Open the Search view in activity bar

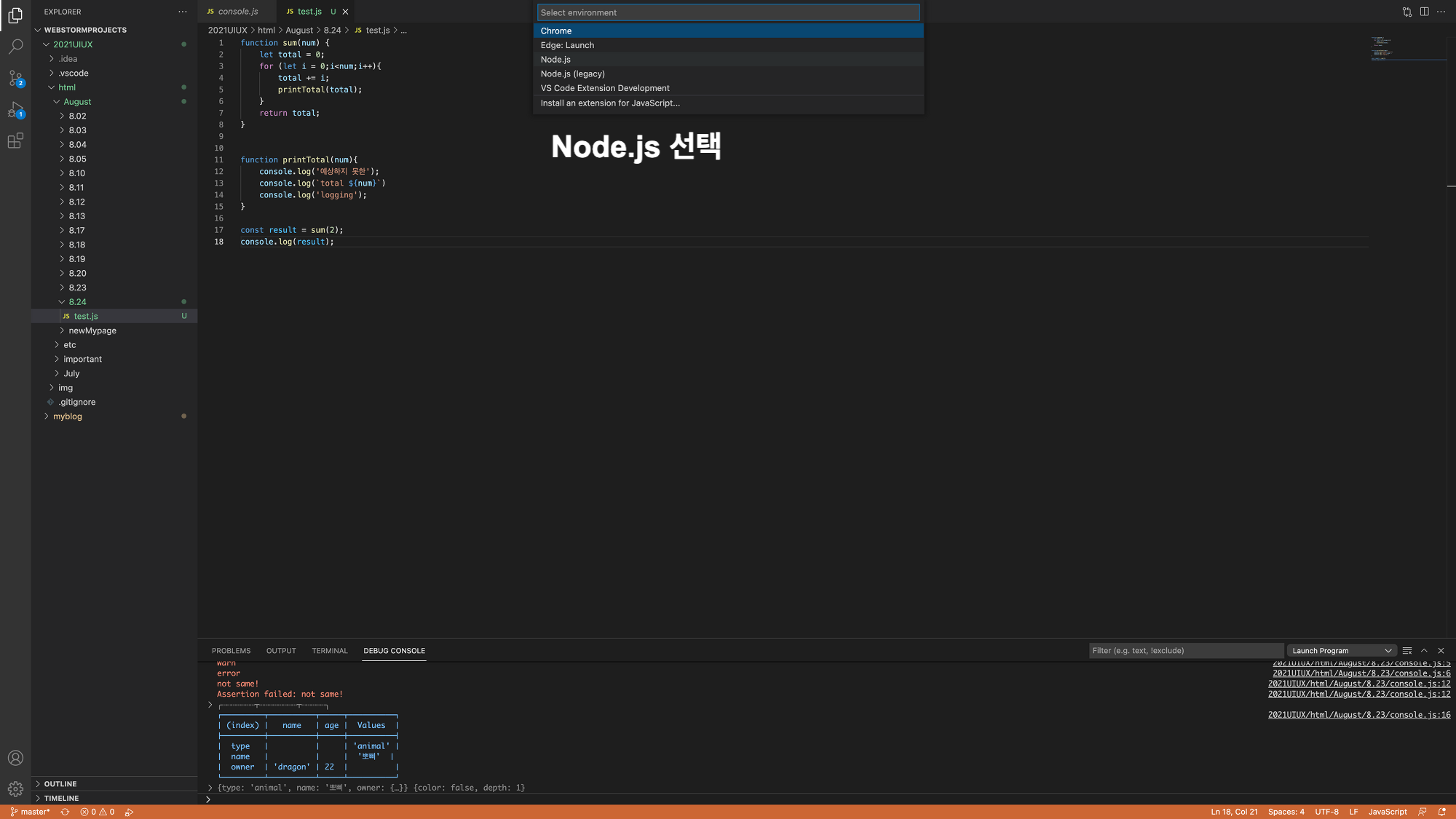15,47
